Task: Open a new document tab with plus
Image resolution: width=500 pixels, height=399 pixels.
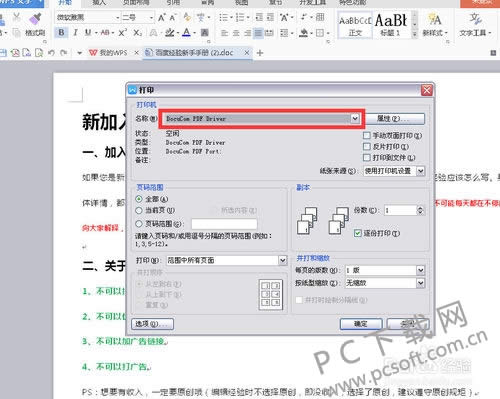Action: [260, 53]
